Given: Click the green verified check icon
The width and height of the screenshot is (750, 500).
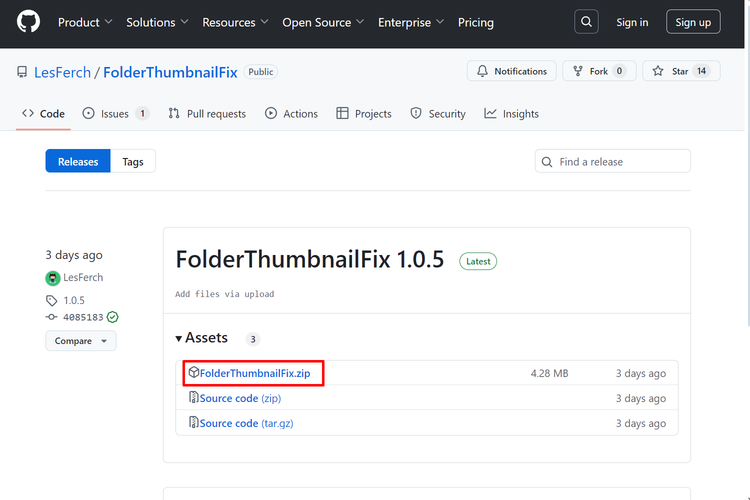Looking at the screenshot, I should [x=112, y=317].
